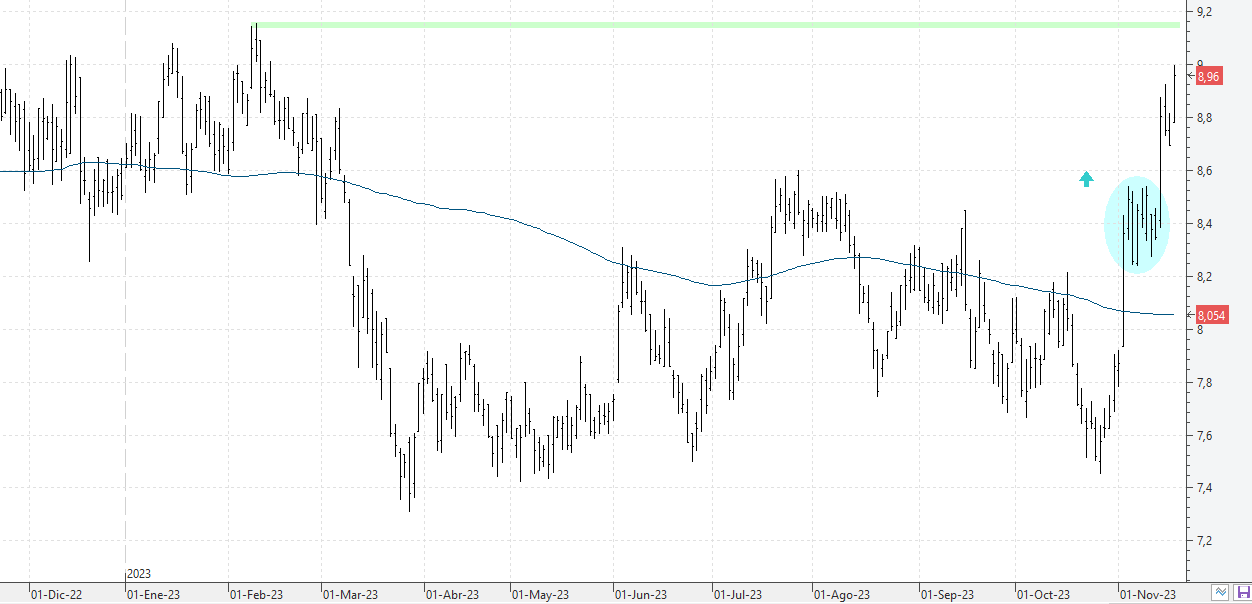The image size is (1252, 604).
Task: Click the purple save diskette icon
Action: tap(1242, 593)
